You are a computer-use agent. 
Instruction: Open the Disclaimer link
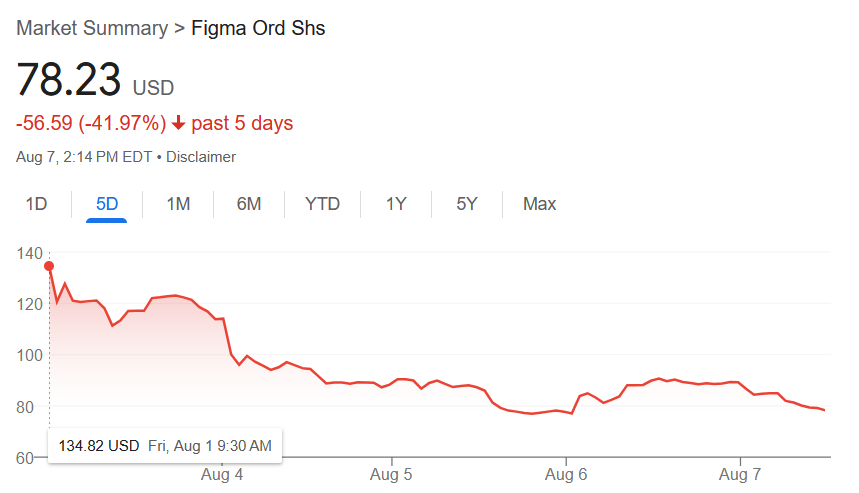[x=201, y=157]
